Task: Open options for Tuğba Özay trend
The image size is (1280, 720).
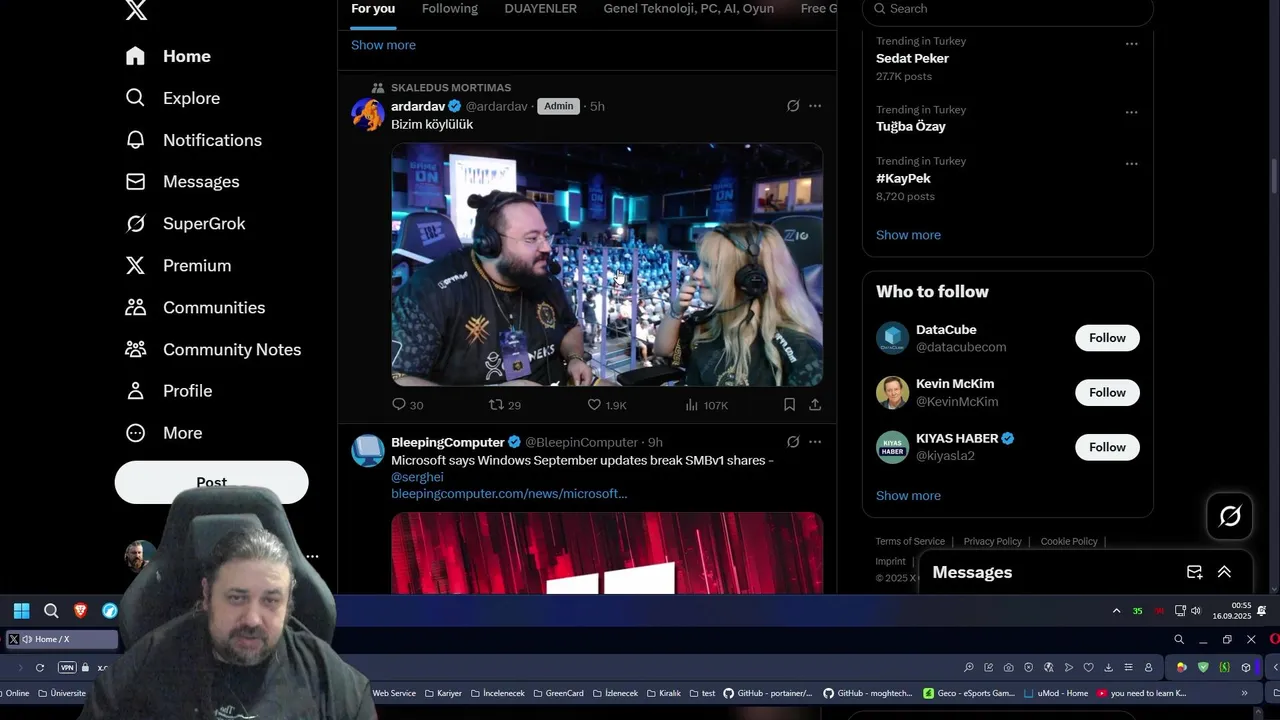Action: [x=1131, y=112]
